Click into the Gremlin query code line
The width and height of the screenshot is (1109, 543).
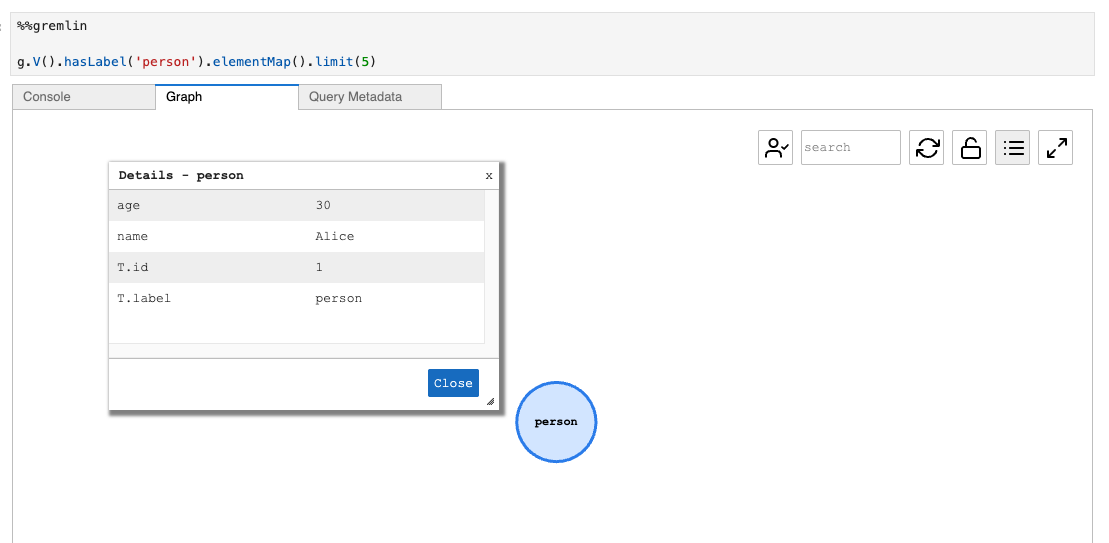197,62
